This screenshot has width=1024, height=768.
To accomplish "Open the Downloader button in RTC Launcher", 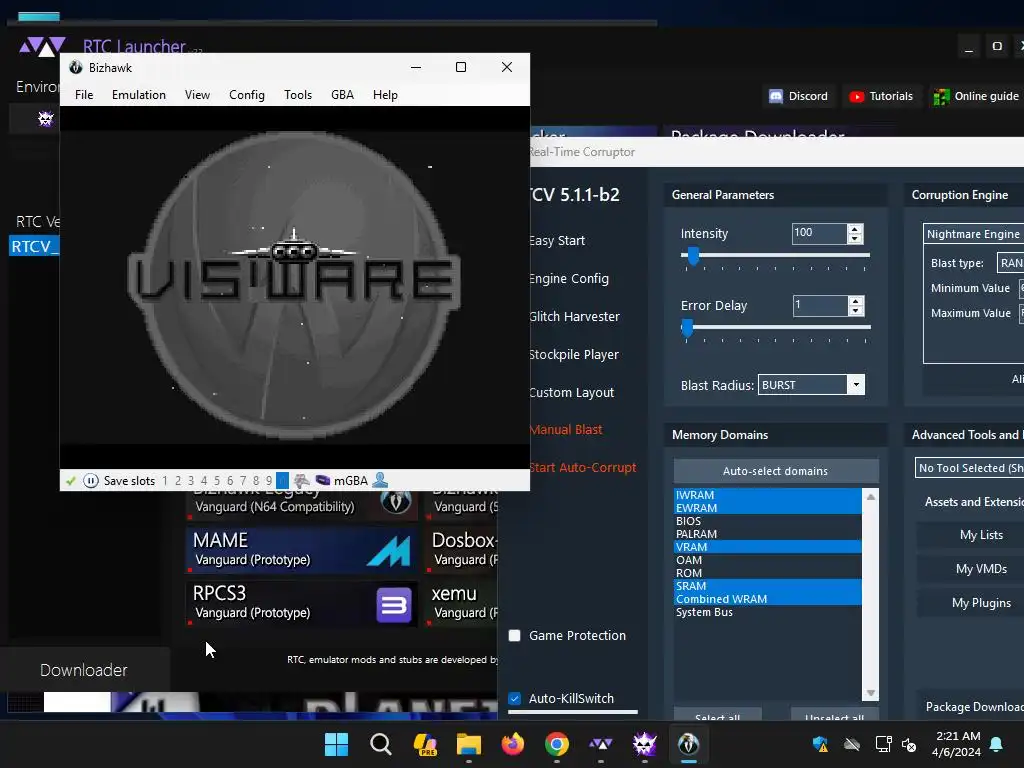I will pos(84,670).
